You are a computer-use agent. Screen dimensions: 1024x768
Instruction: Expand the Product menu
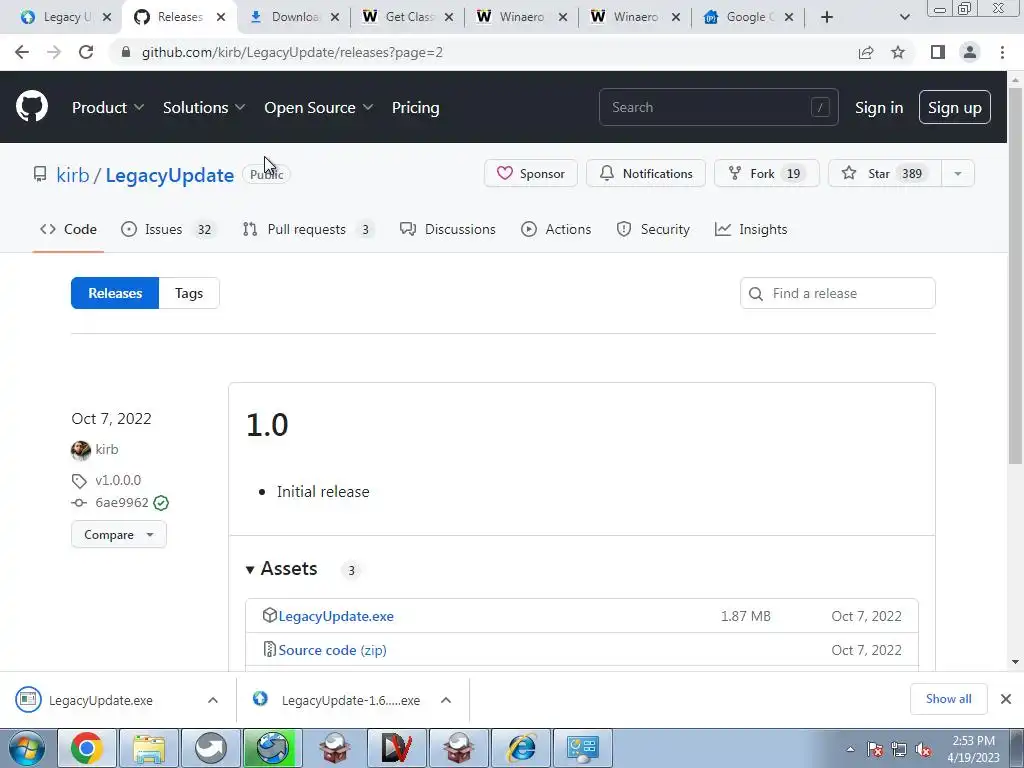click(x=108, y=107)
